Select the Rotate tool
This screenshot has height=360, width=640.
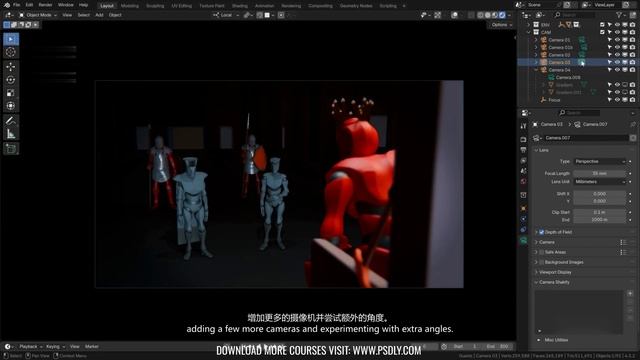coord(11,80)
